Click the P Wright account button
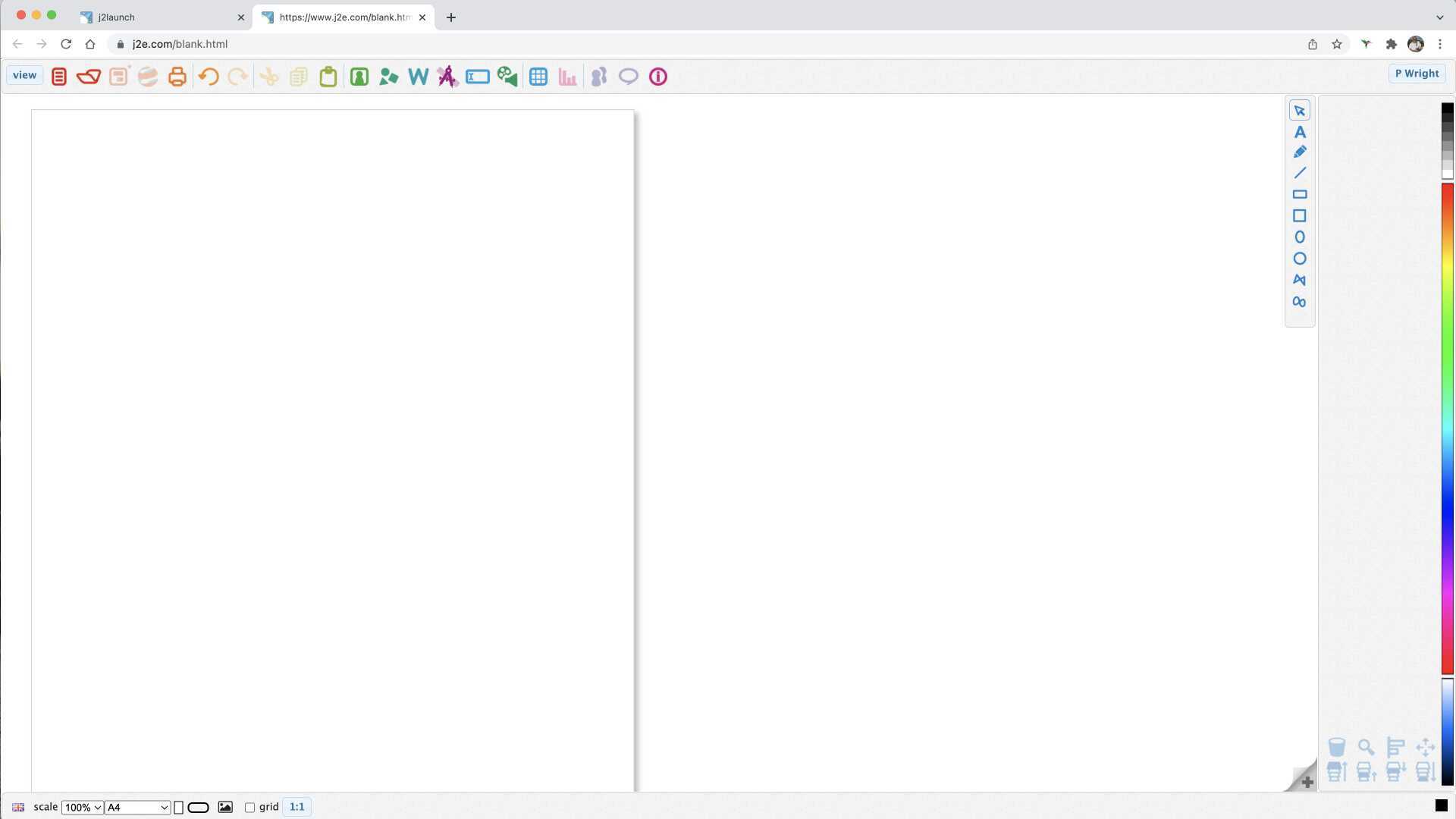Image resolution: width=1456 pixels, height=819 pixels. click(1417, 73)
